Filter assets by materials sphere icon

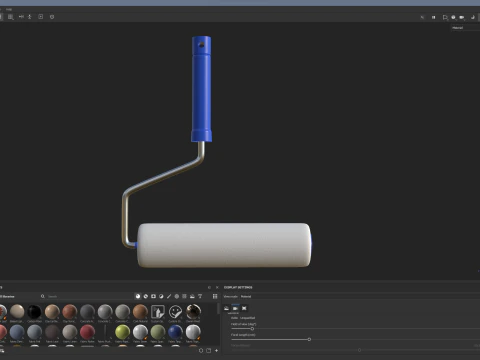pos(138,296)
